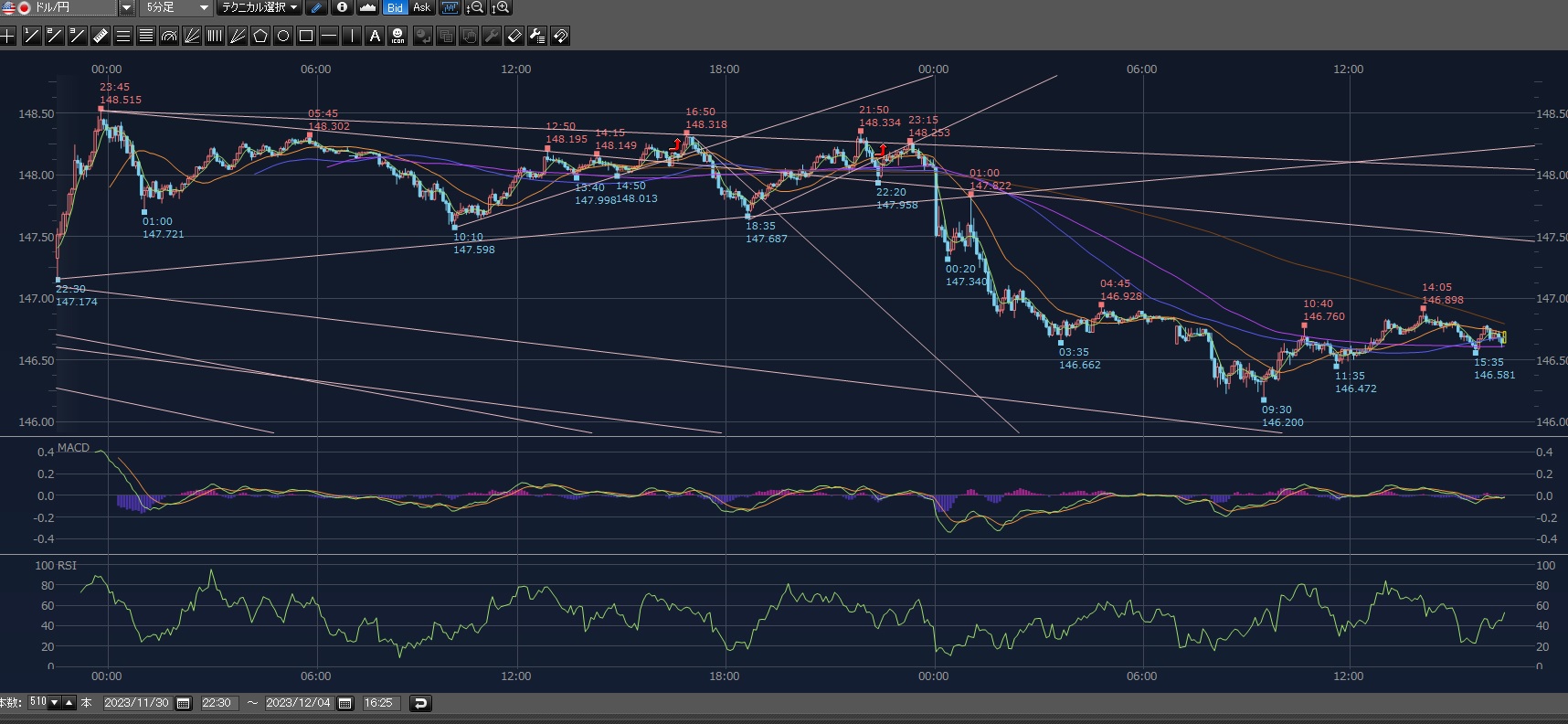Activate the text annotation 'A' tool
Viewport: 1568px width, 724px height.
(375, 36)
